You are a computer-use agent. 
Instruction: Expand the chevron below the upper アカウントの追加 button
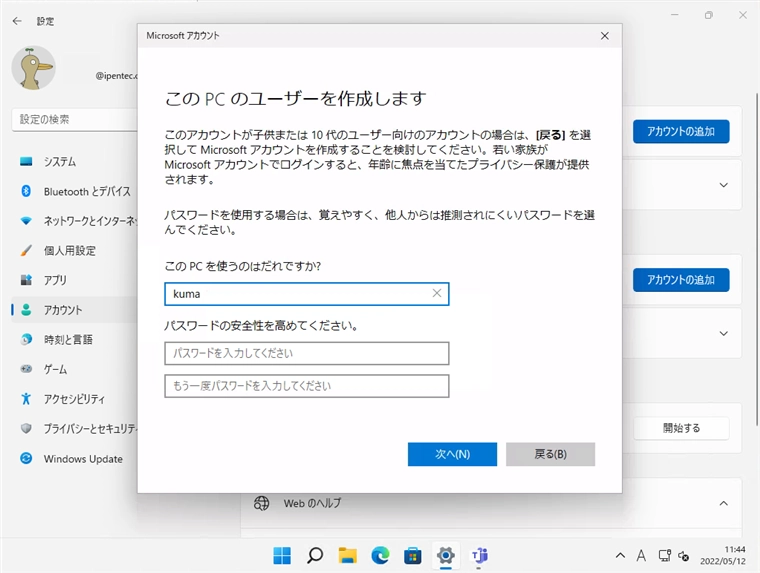[x=724, y=185]
